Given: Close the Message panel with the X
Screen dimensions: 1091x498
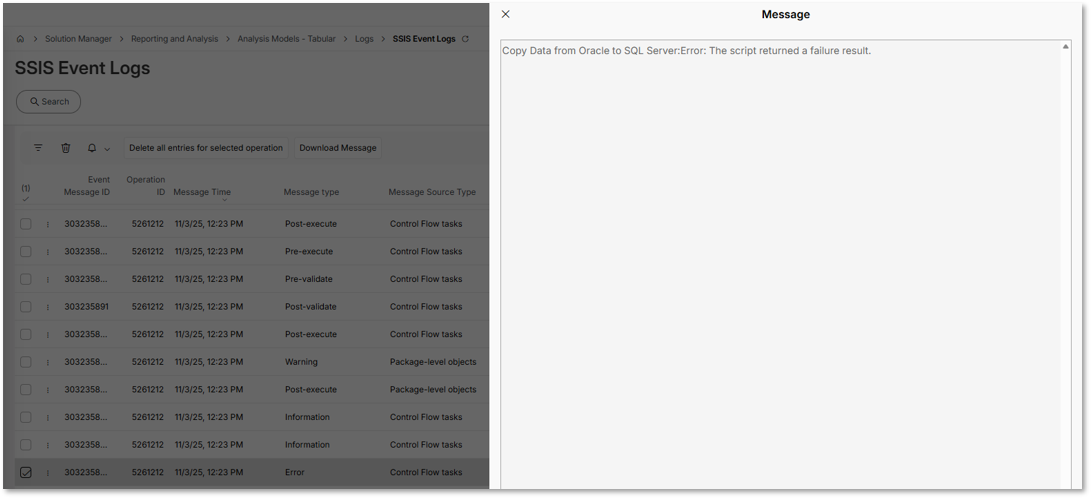Looking at the screenshot, I should (506, 14).
